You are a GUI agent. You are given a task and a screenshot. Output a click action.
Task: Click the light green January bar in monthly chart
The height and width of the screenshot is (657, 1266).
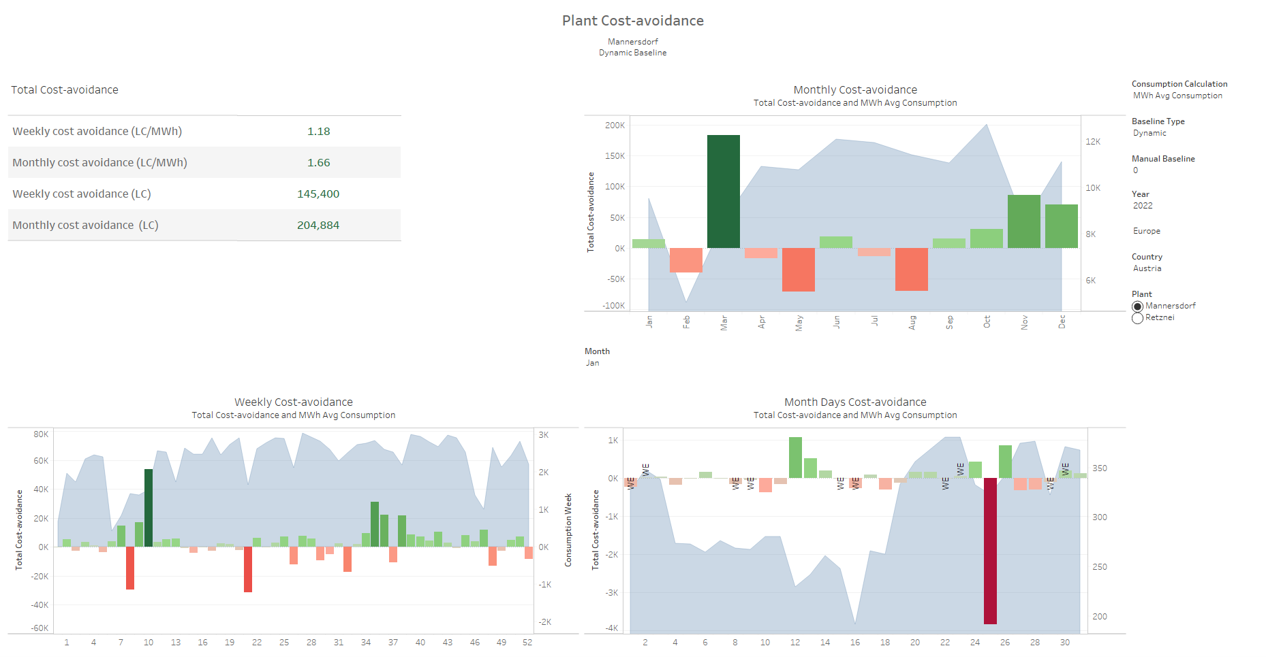point(649,244)
